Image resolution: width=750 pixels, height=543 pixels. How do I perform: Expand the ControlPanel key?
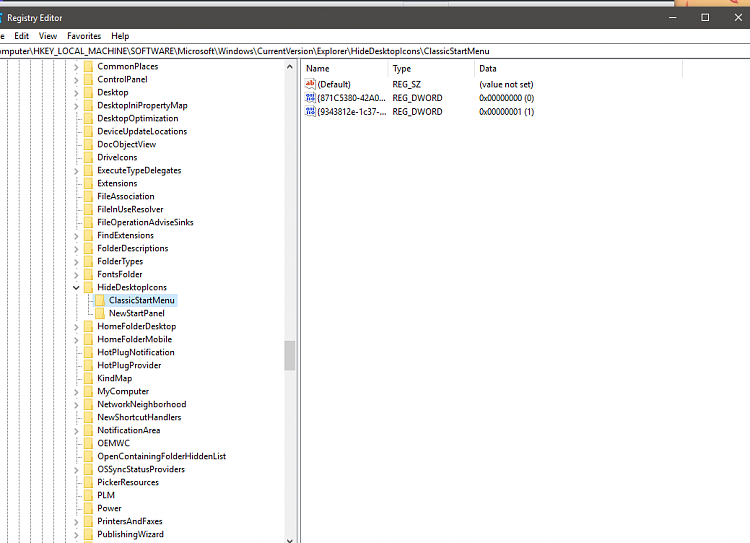pos(76,80)
